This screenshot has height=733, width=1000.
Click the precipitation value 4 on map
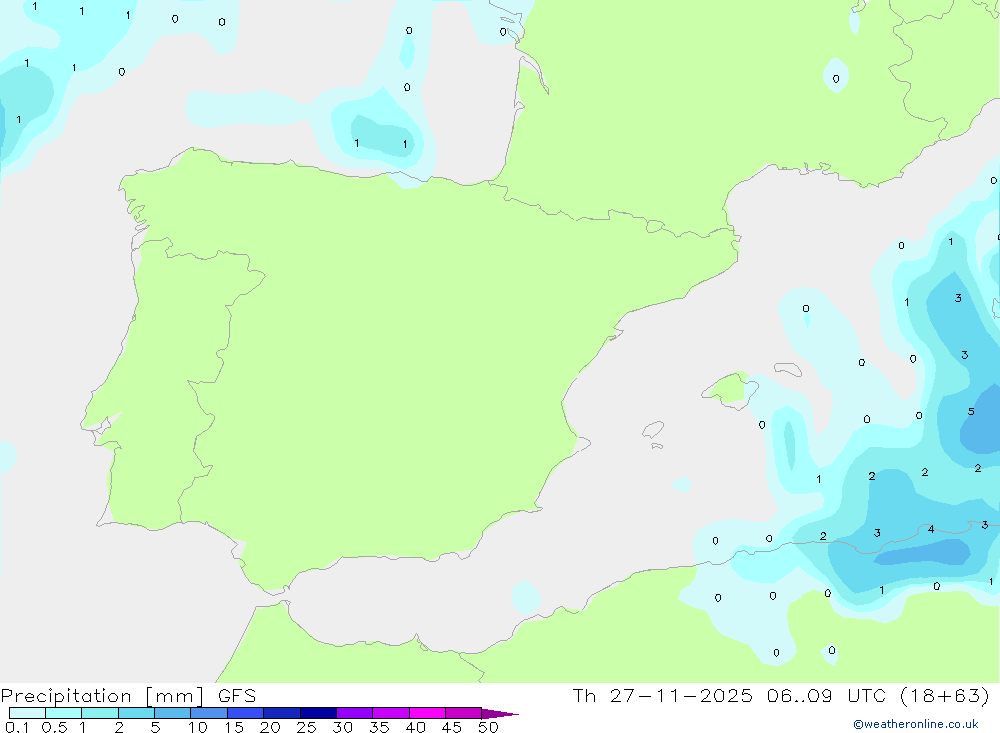pyautogui.click(x=931, y=529)
